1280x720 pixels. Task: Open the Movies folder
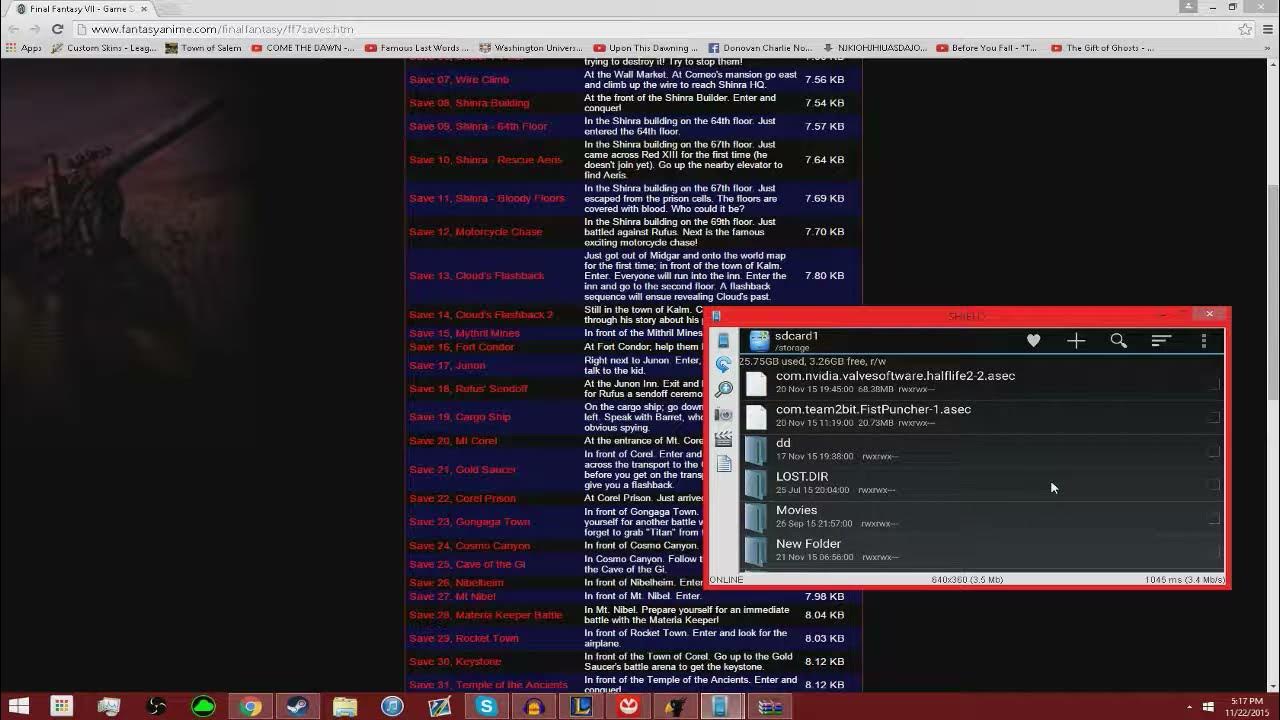[x=982, y=517]
